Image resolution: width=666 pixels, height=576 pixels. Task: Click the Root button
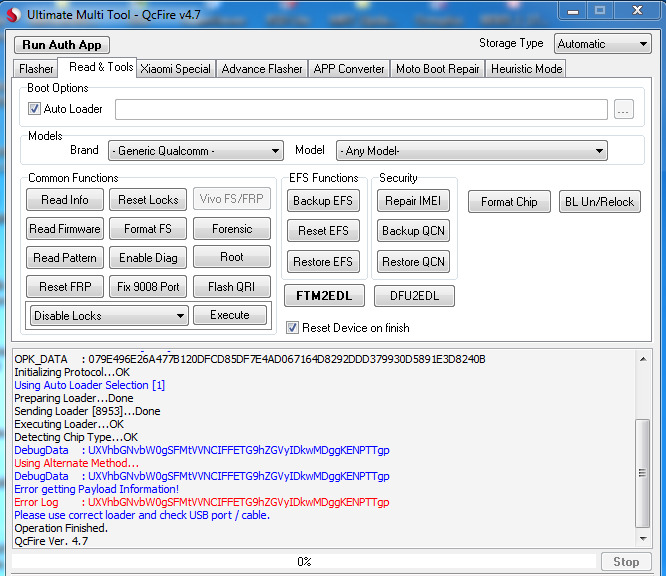click(x=232, y=257)
